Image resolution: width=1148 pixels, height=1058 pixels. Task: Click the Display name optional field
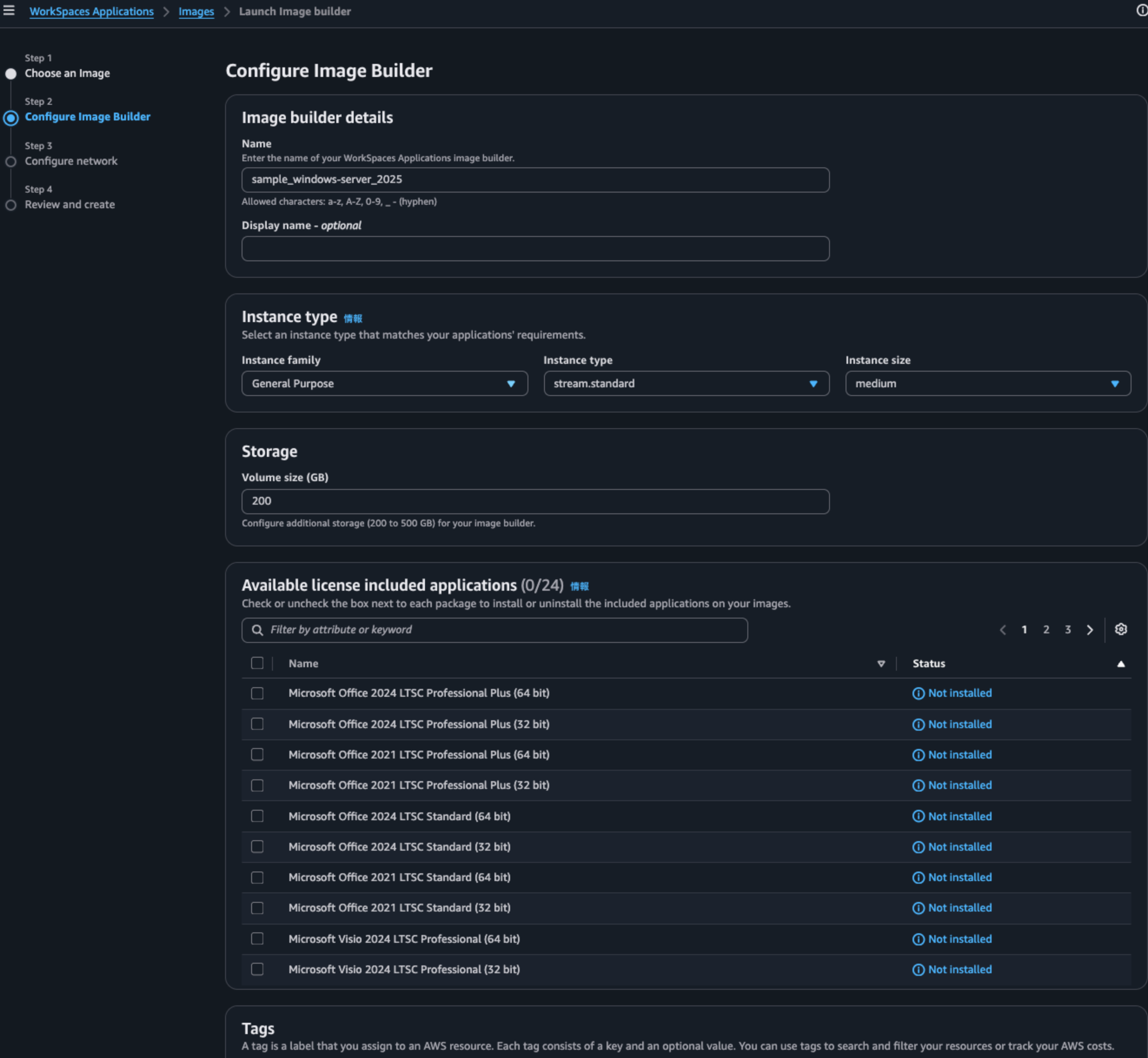[x=535, y=249]
